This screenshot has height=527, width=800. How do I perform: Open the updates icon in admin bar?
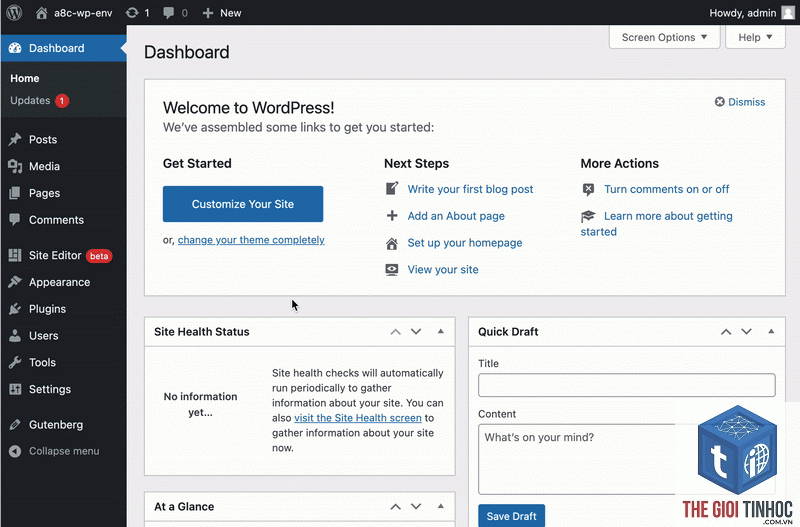click(x=132, y=13)
